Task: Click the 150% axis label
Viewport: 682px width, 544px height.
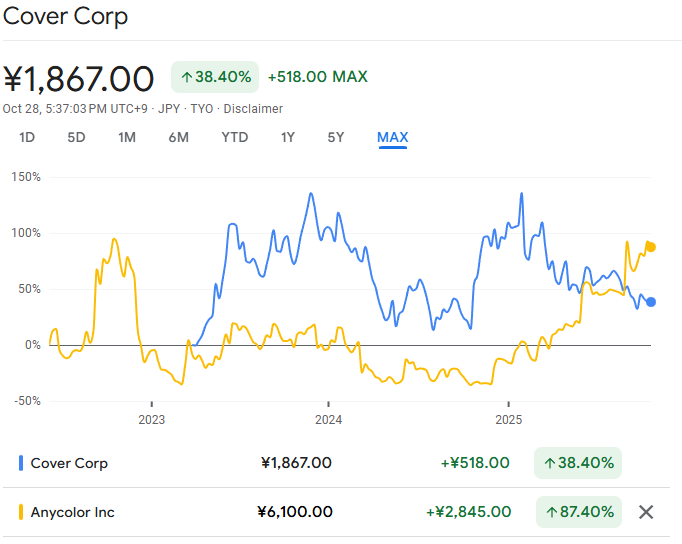Action: click(x=26, y=177)
